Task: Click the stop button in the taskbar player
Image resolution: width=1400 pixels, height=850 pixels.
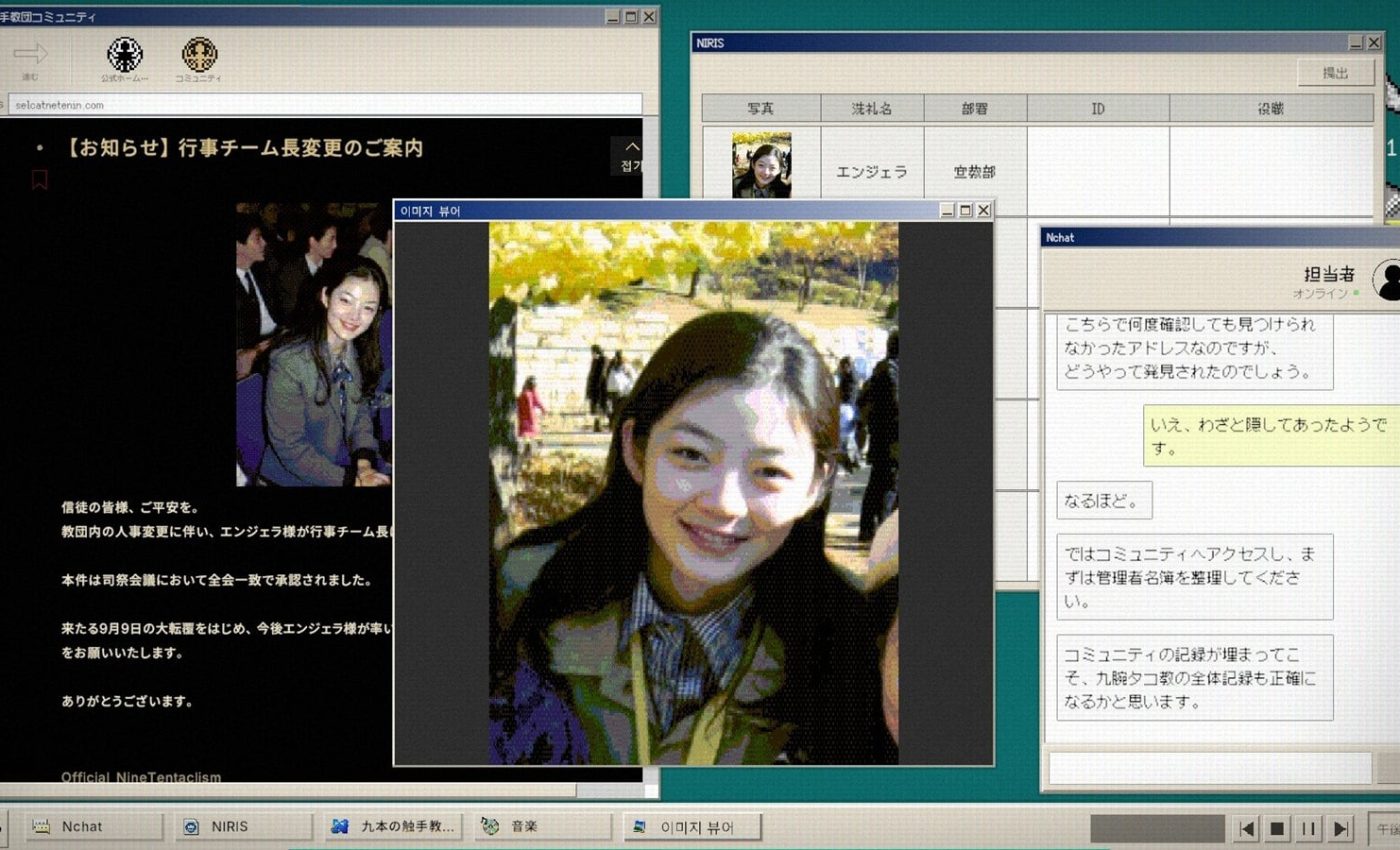Action: [1277, 829]
